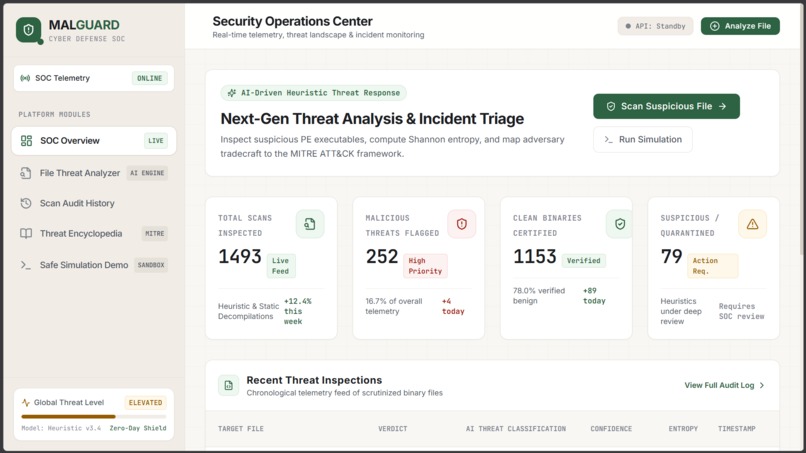Click the Safe Simulation Demo terminal icon

coord(26,265)
